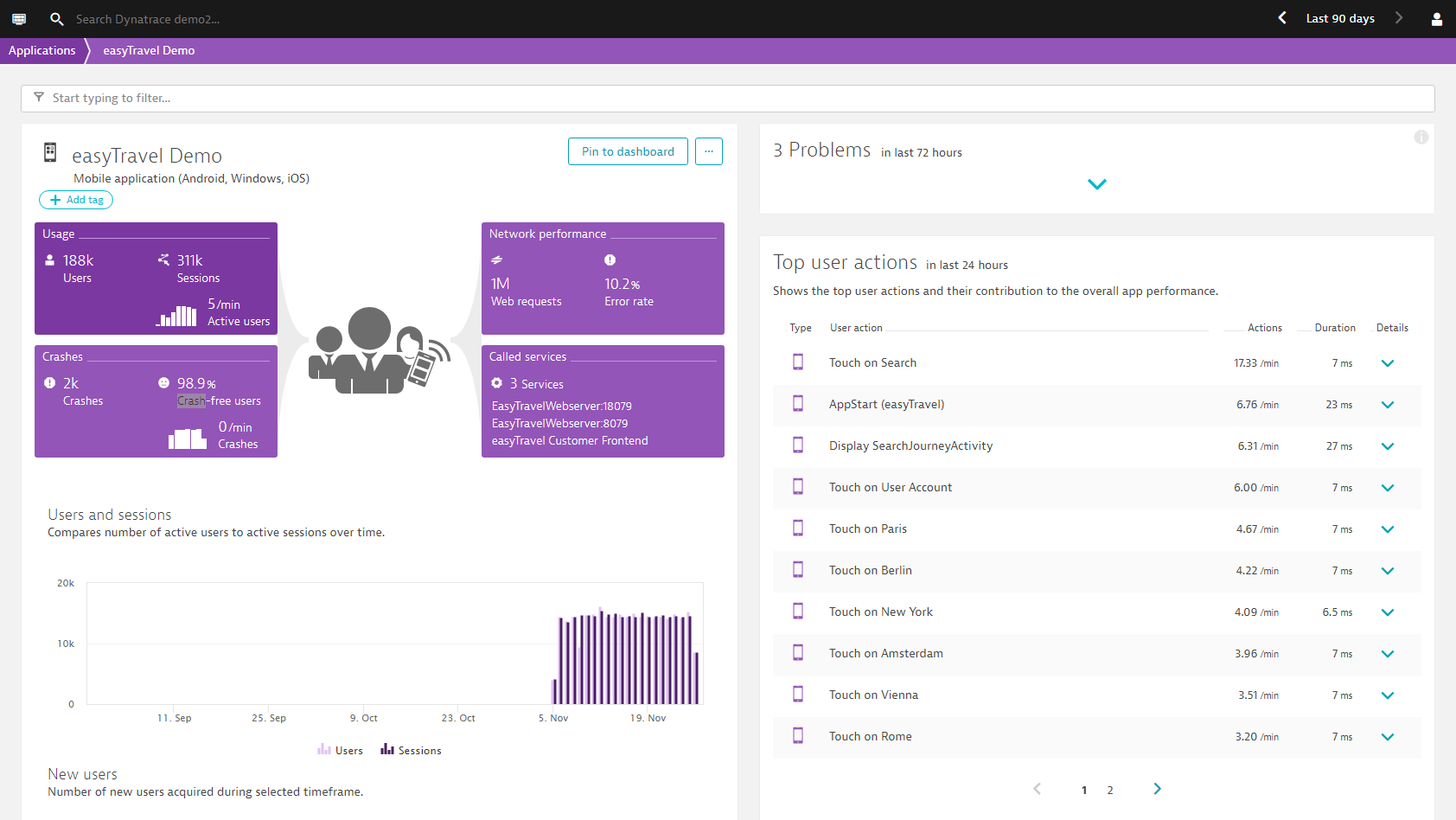Open the Dynatrace menu icon
This screenshot has width=1456, height=820.
click(19, 18)
